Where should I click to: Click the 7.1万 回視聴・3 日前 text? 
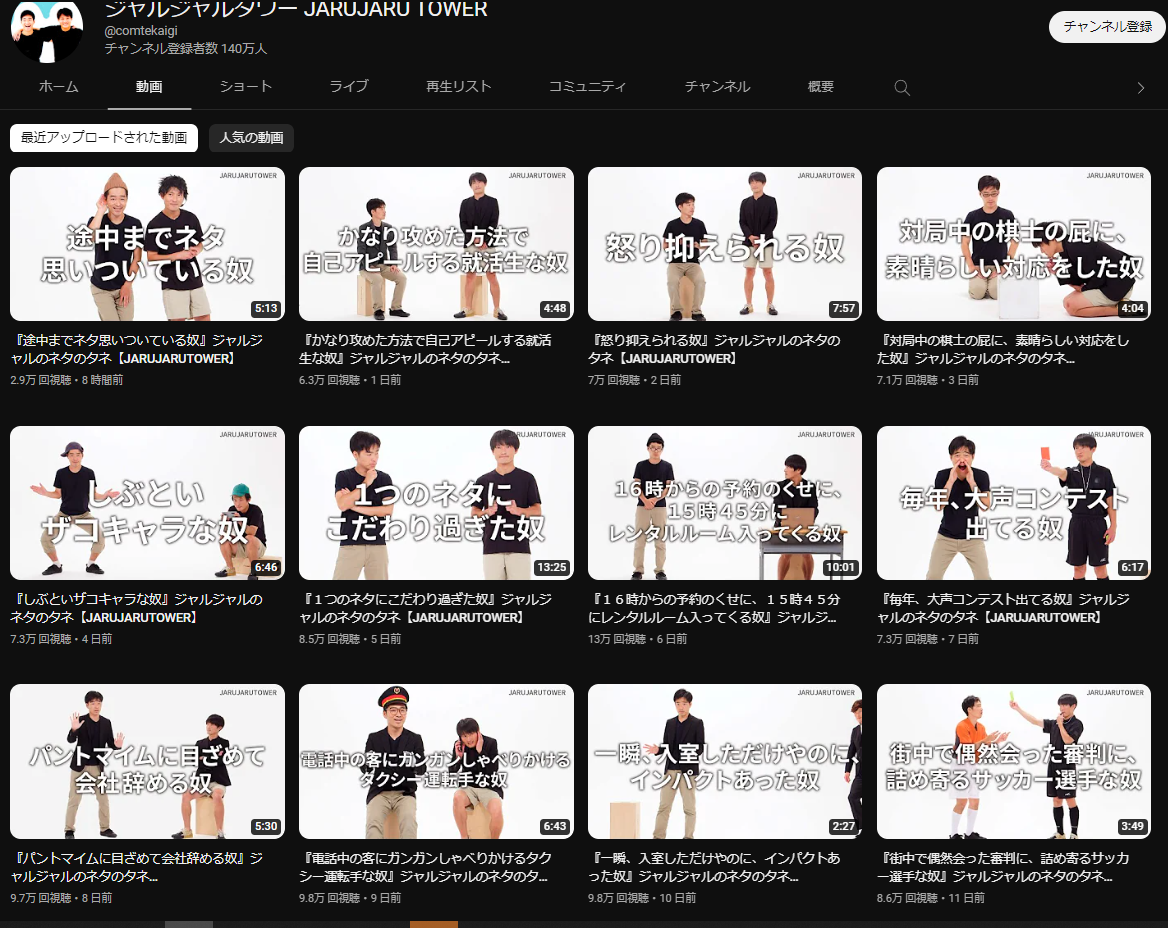click(928, 380)
